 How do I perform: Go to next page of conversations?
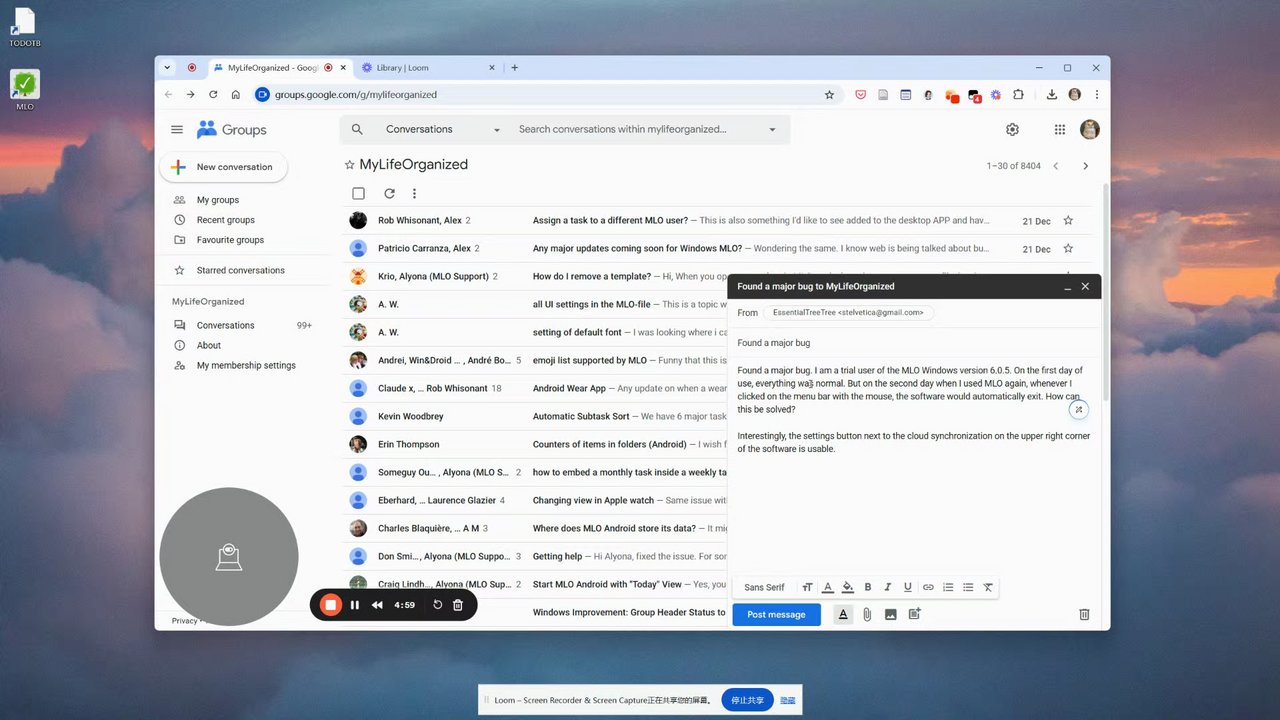[x=1085, y=166]
